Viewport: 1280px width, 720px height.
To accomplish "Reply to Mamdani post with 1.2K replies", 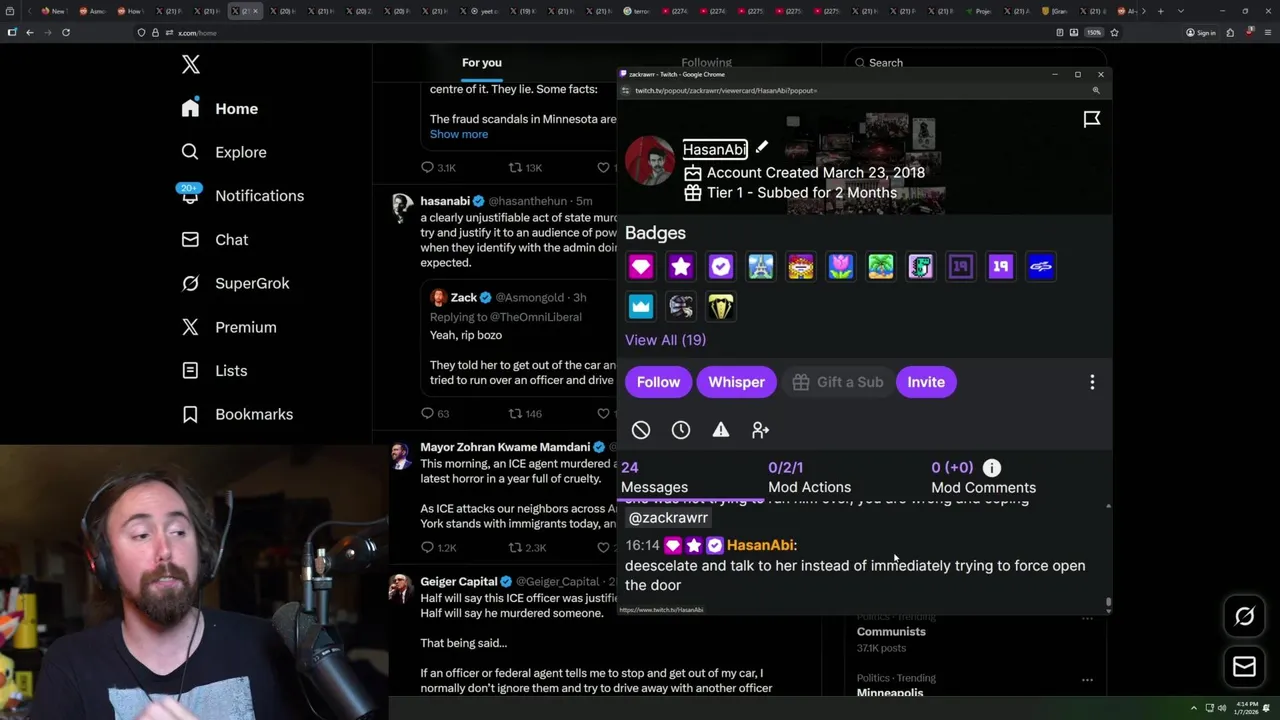I will click(x=438, y=547).
